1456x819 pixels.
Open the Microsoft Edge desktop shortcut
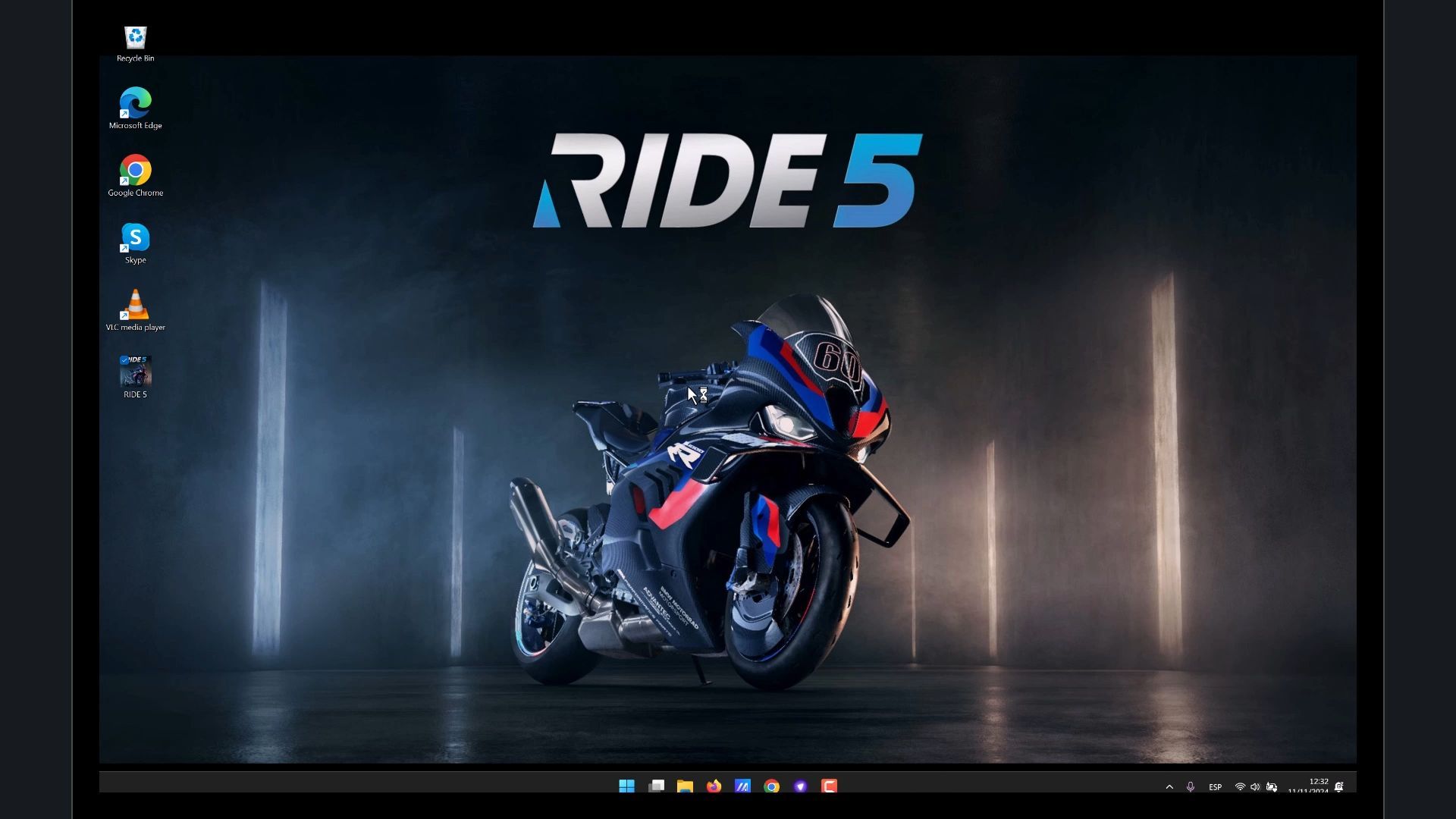click(x=135, y=108)
